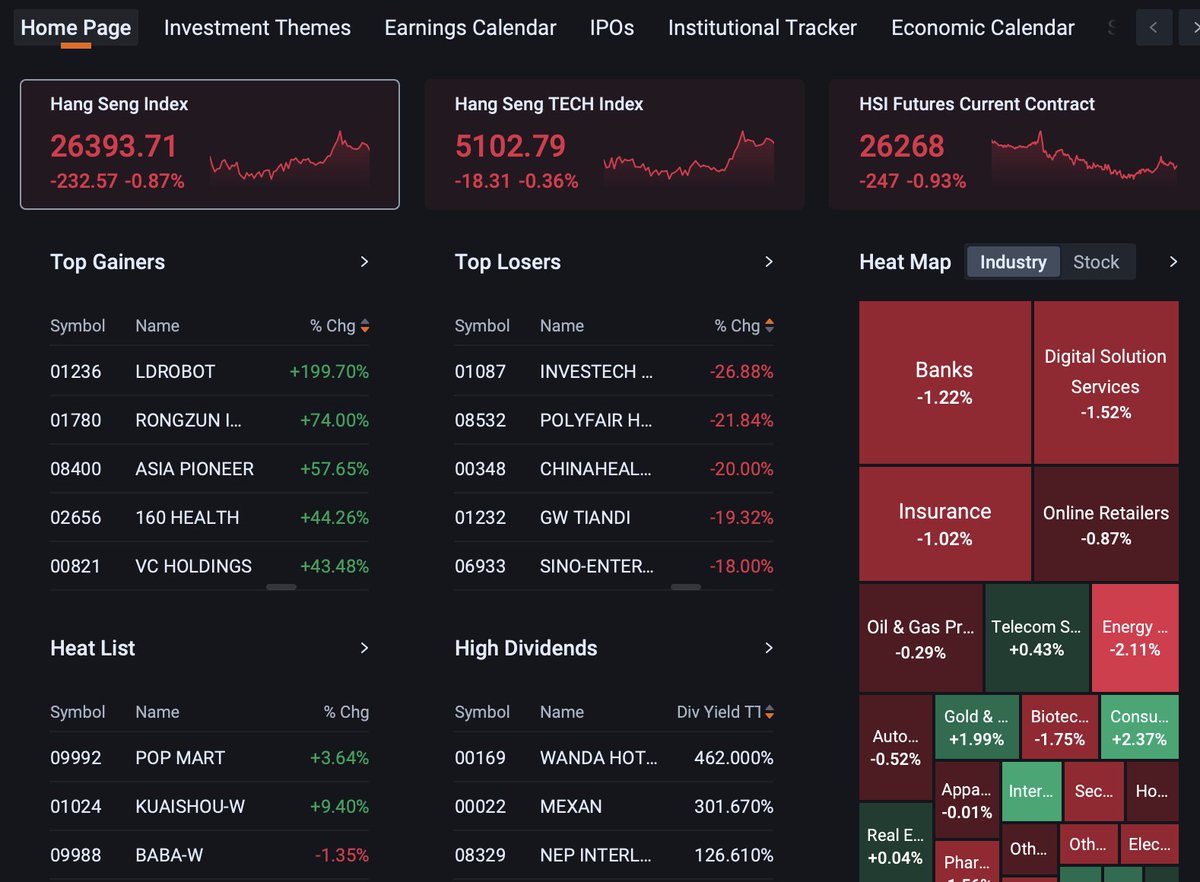The image size is (1200, 882).
Task: Click the next tabs arrow button
Action: (1189, 28)
